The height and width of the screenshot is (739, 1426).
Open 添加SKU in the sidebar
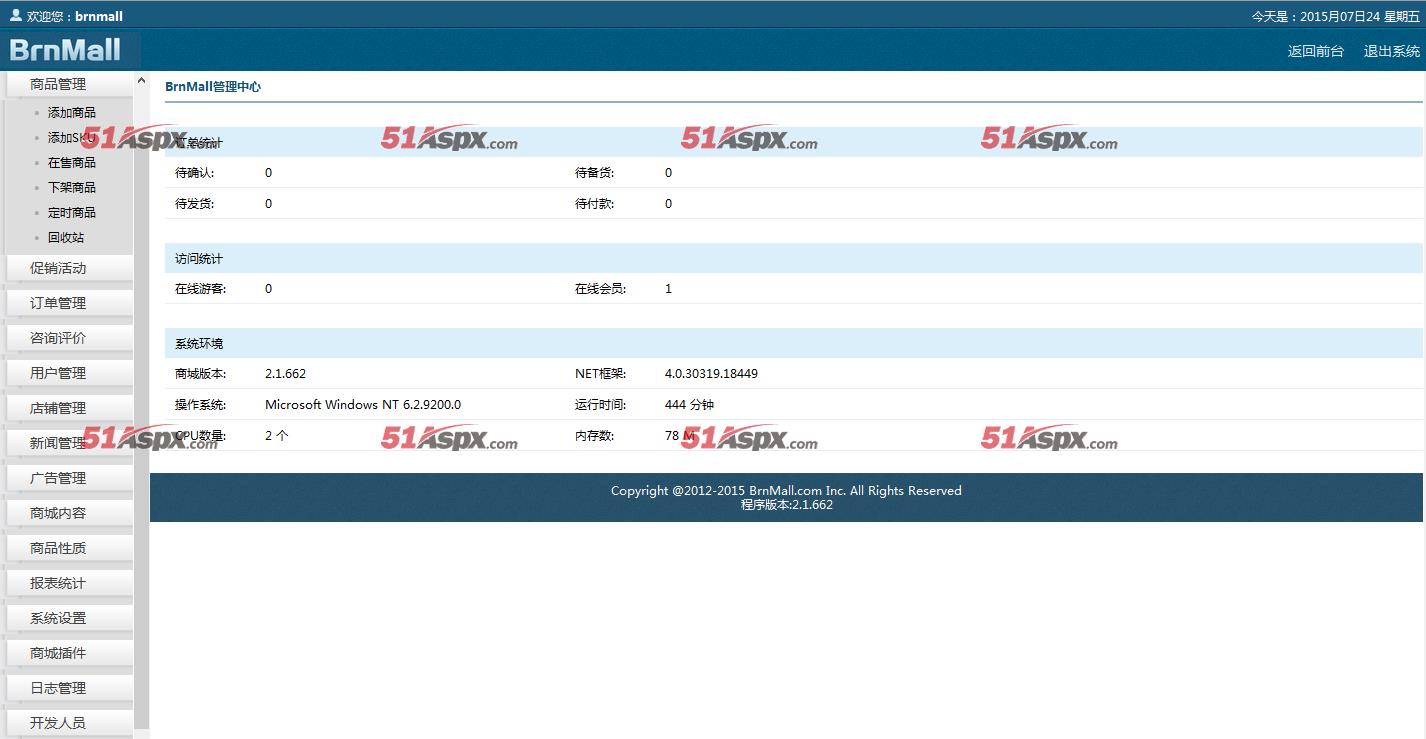point(72,138)
